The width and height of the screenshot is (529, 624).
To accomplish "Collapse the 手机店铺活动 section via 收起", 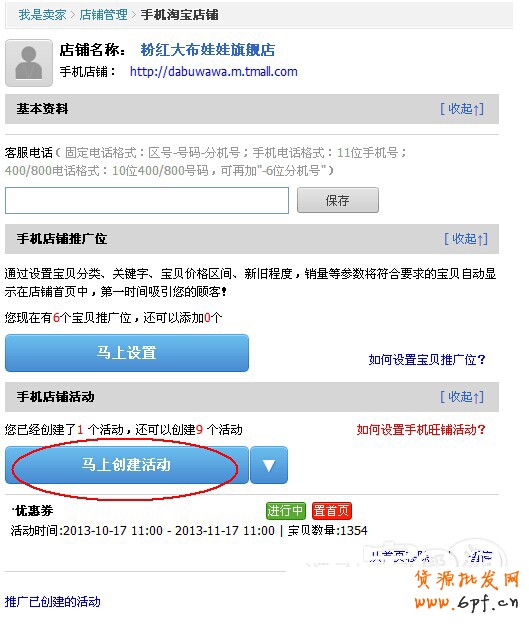I will pos(462,396).
